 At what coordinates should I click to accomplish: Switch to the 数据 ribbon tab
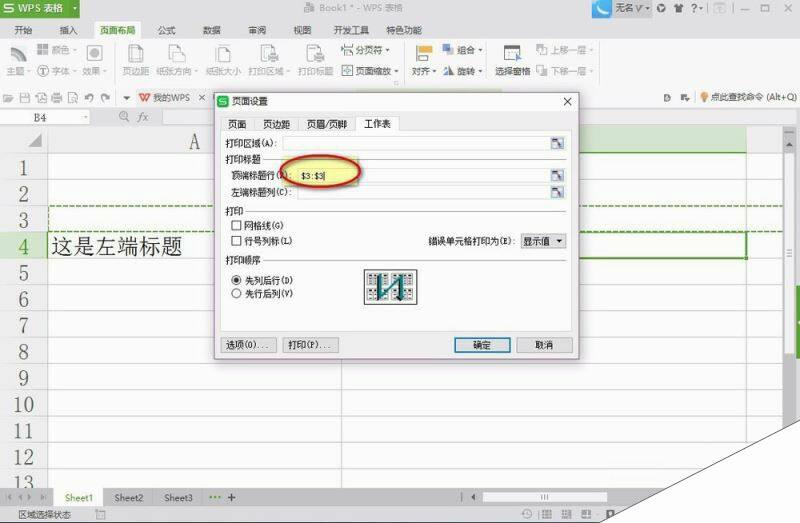pos(212,30)
